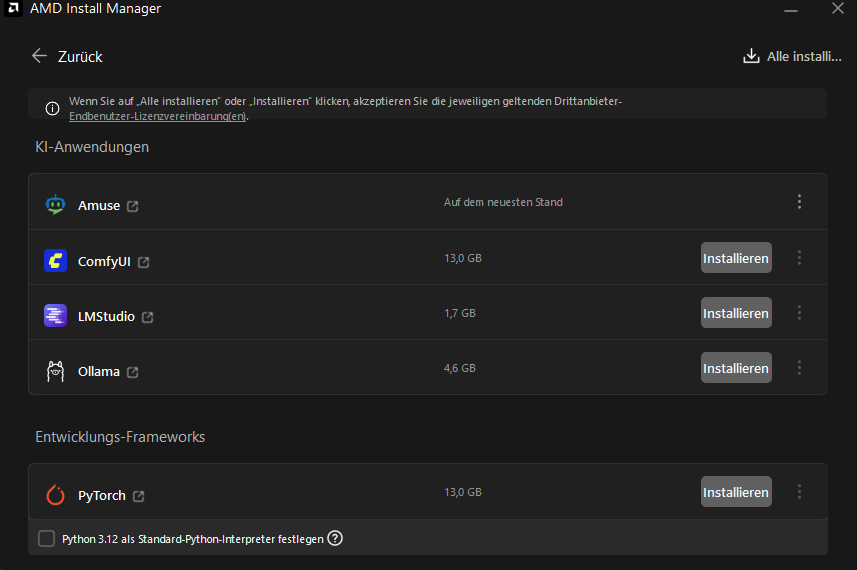857x570 pixels.
Task: Open the three-dot menu for Amuse
Action: [x=799, y=202]
